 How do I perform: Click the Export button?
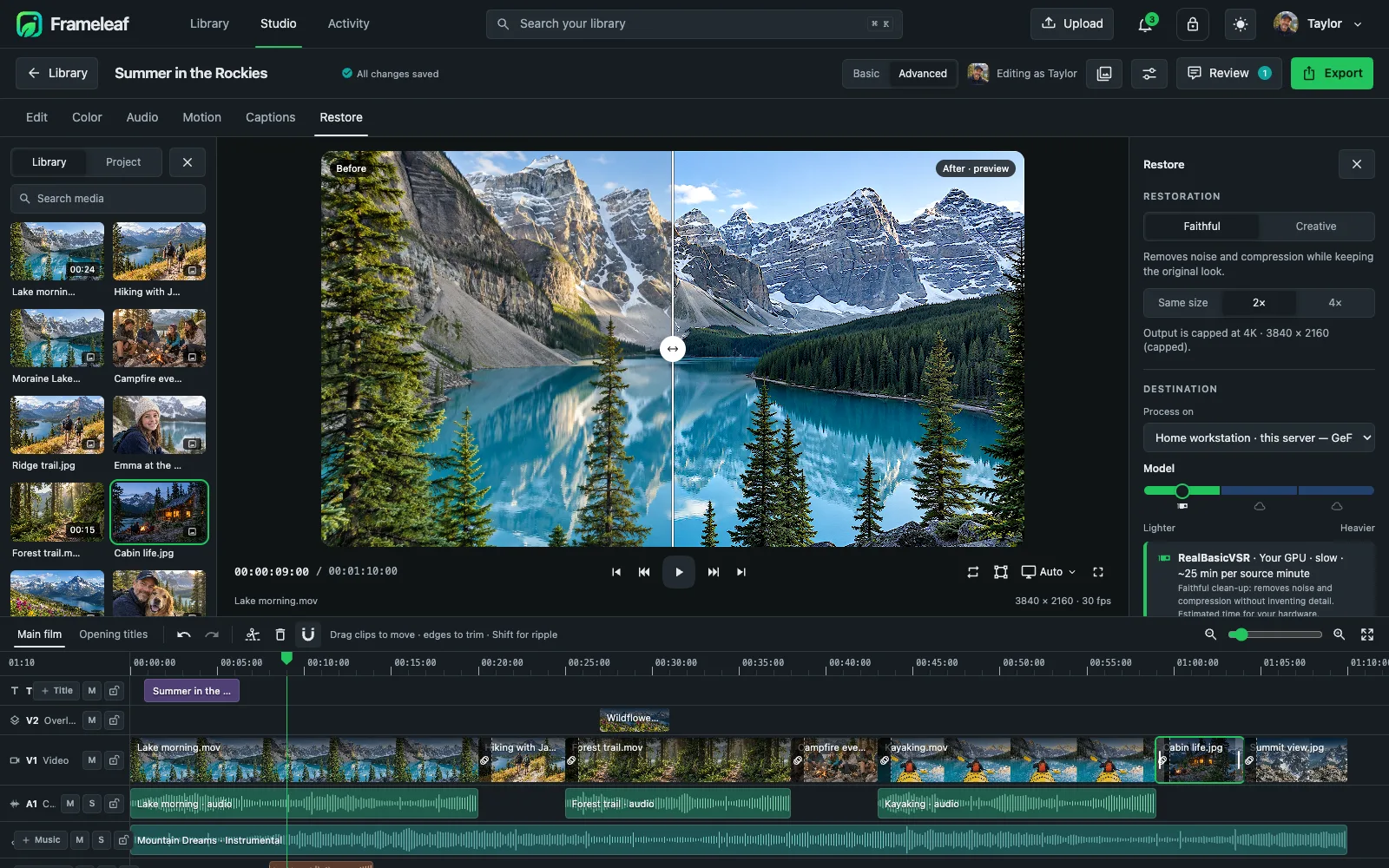coord(1333,74)
